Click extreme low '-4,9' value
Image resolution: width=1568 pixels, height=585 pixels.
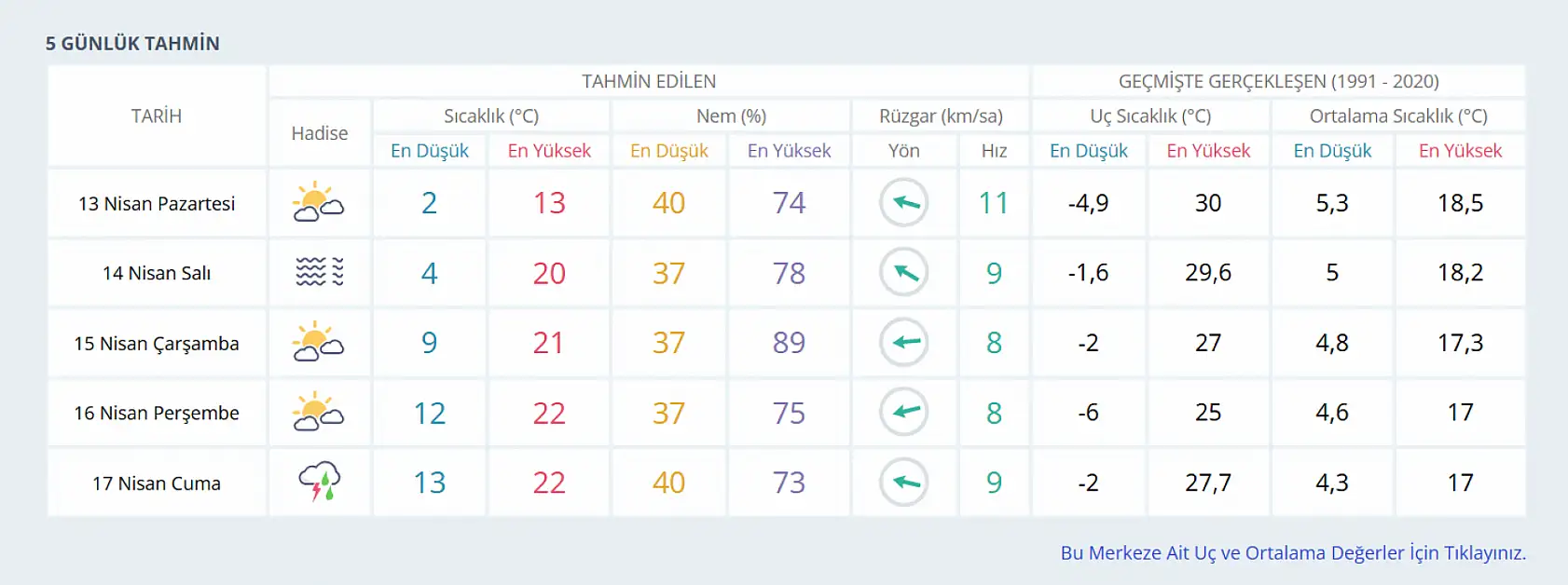pos(1088,202)
